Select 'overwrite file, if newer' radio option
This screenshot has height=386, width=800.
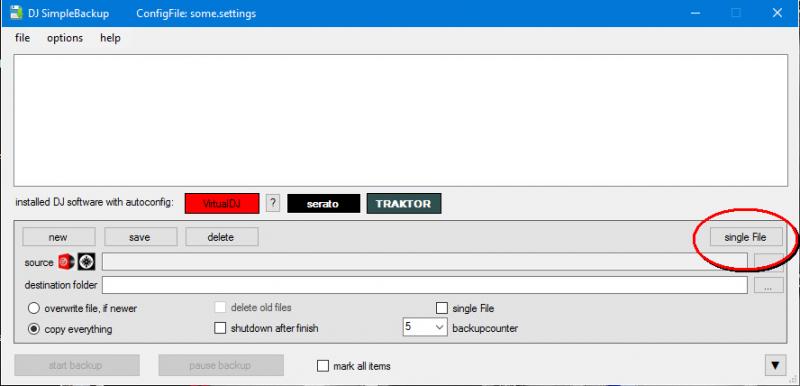34,308
